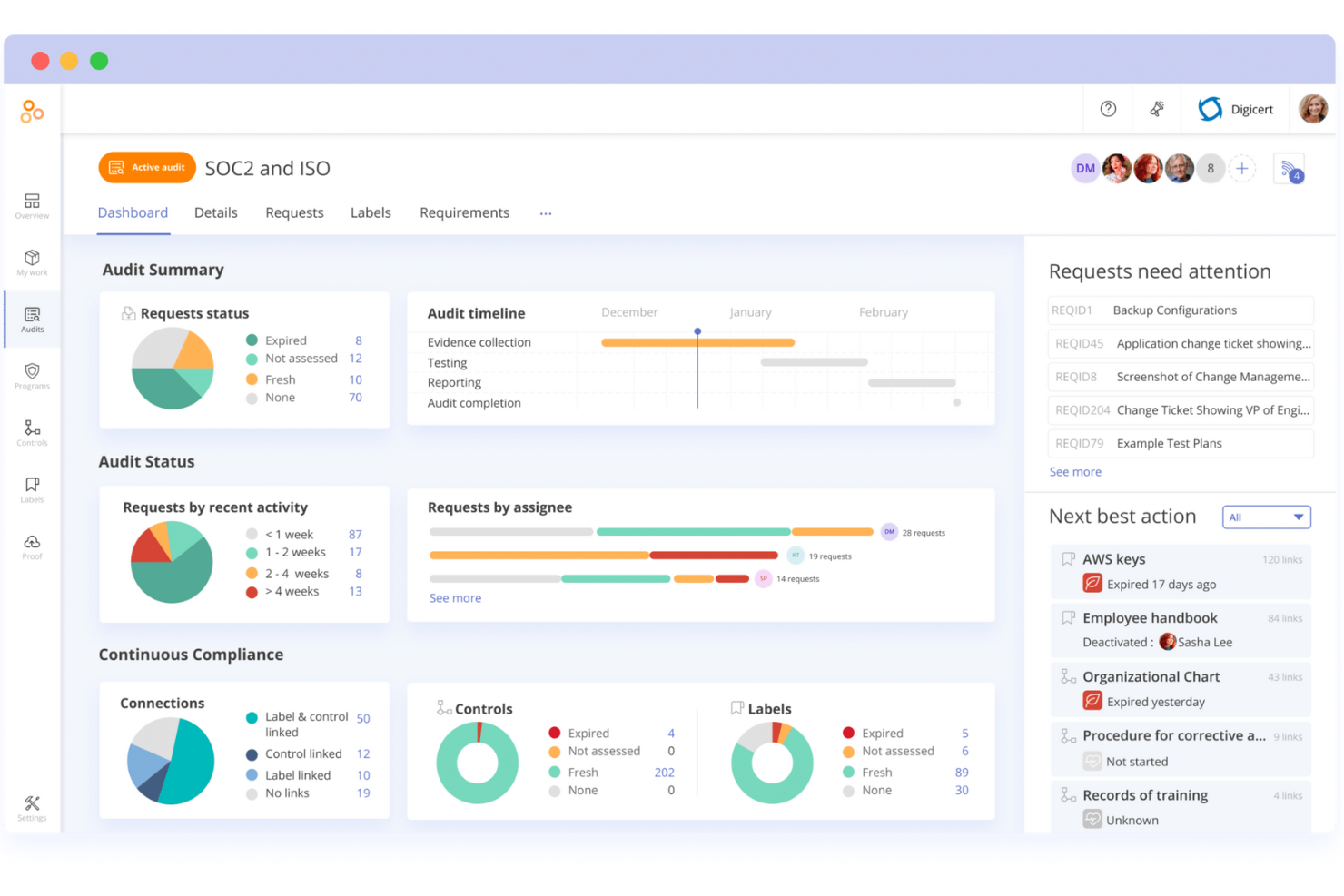
Task: Click the Labels card bookmark icon
Action: pos(737,708)
